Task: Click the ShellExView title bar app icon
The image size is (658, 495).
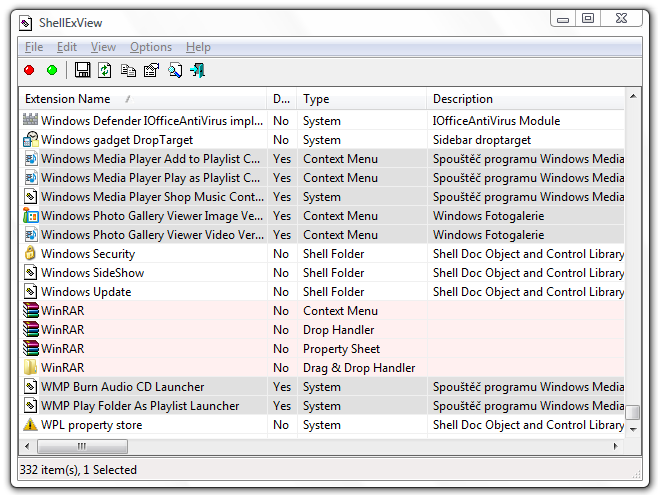Action: (x=25, y=23)
